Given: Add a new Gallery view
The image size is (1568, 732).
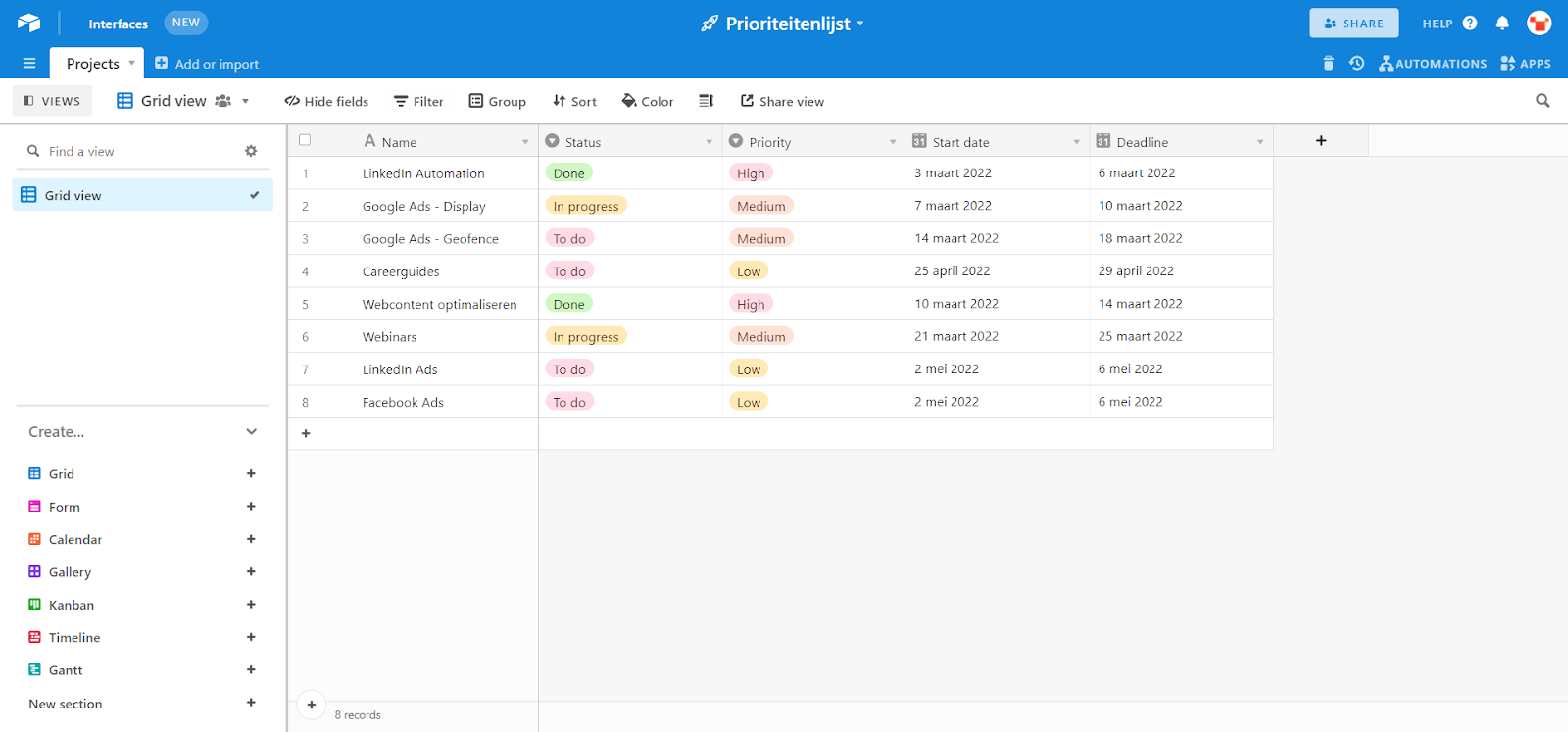Looking at the screenshot, I should click(251, 571).
